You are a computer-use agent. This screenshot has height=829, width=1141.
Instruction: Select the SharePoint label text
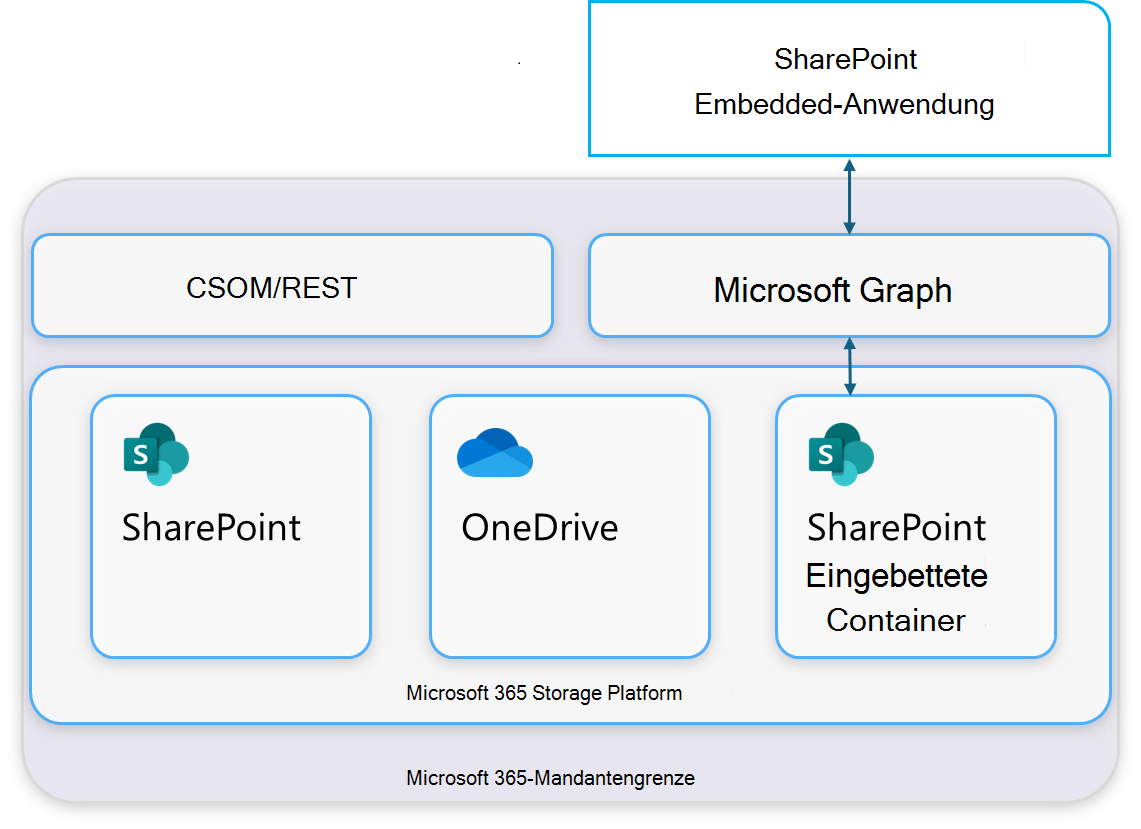(210, 527)
